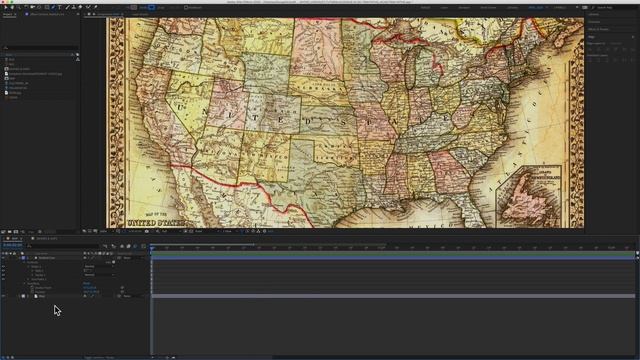This screenshot has width=640, height=360.
Task: Toggle visibility of Shape 1 group
Action: (x=3, y=267)
